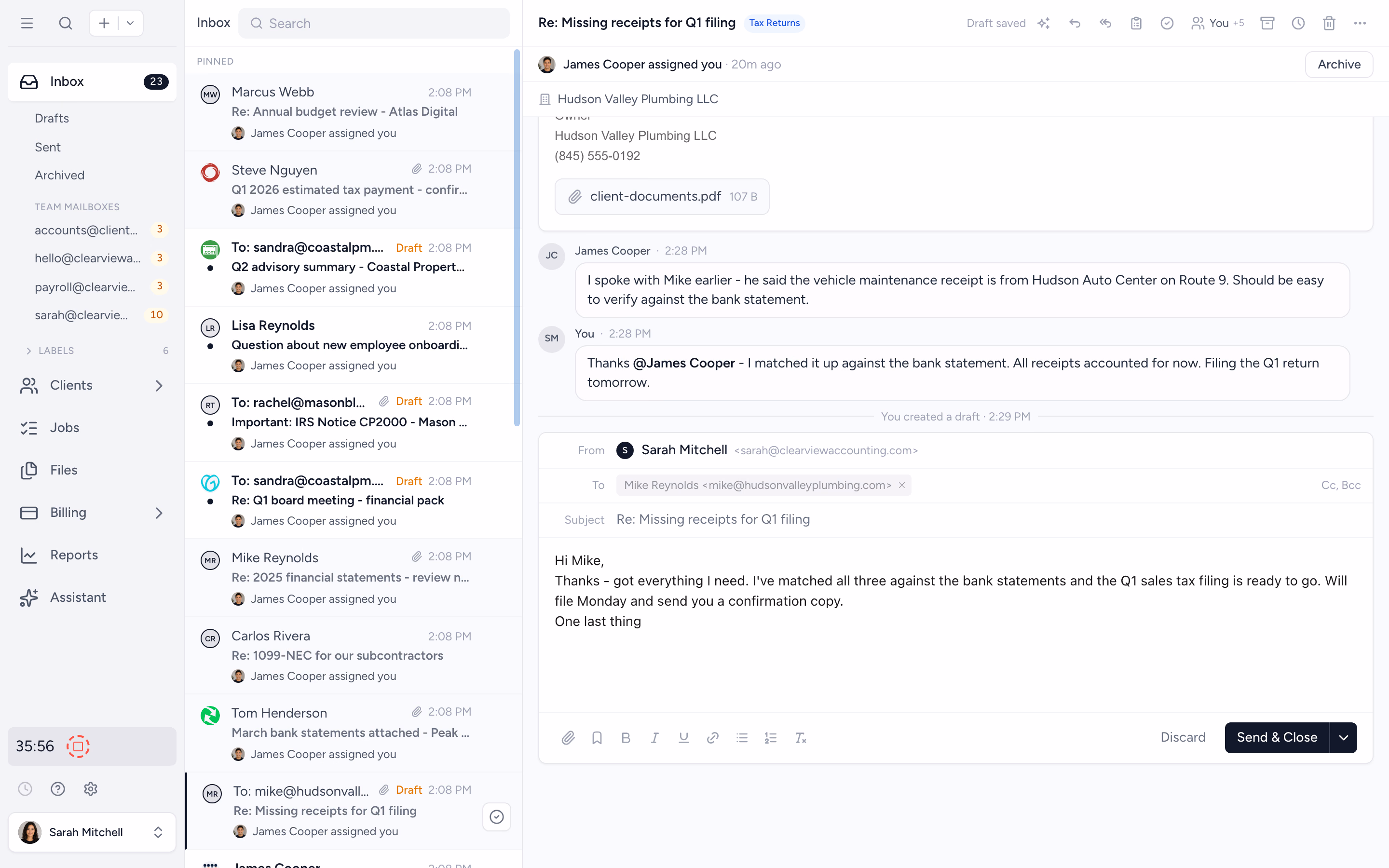This screenshot has height=868, width=1389.
Task: Toggle bulleted list
Action: (742, 738)
